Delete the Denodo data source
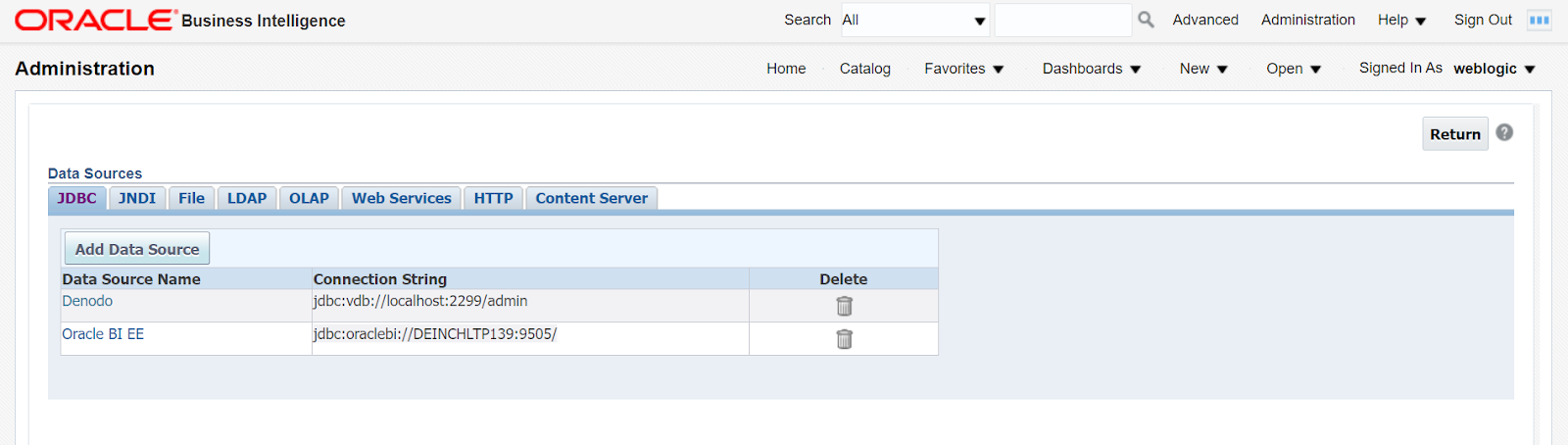This screenshot has width=1568, height=445. 844,306
